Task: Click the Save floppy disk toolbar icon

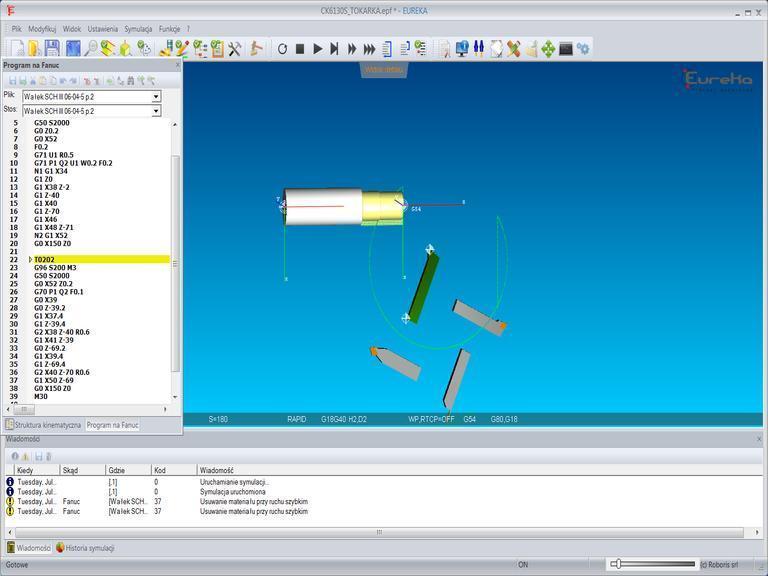Action: [52, 48]
